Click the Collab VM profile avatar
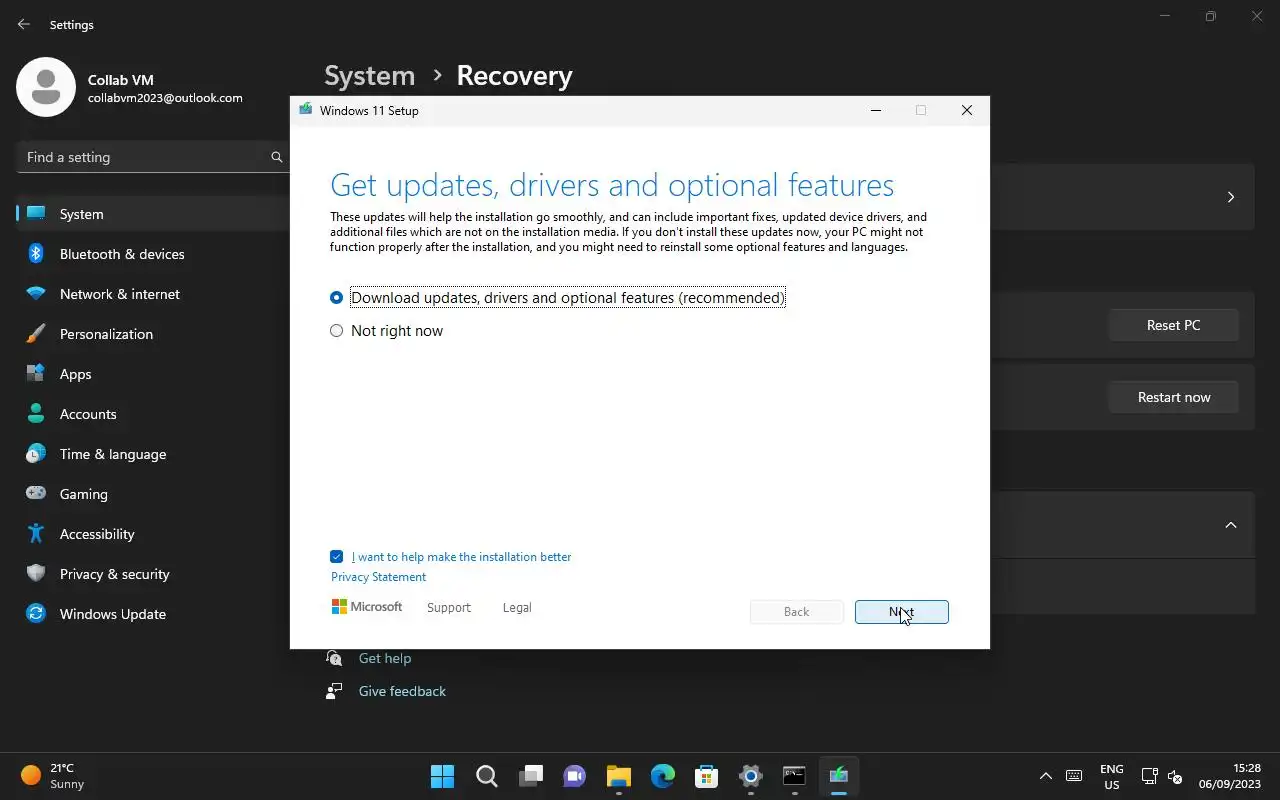 [46, 87]
